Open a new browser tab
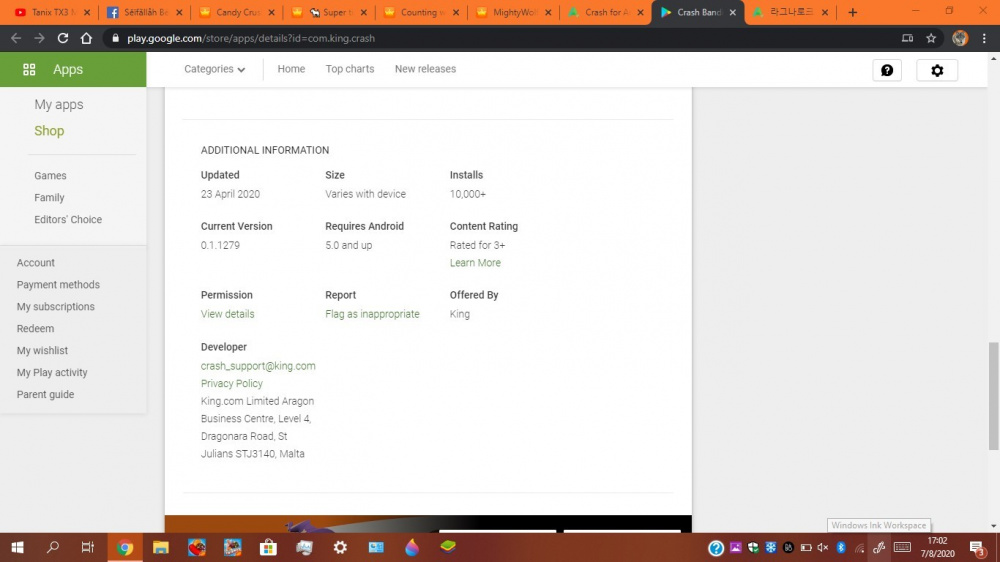 click(853, 12)
